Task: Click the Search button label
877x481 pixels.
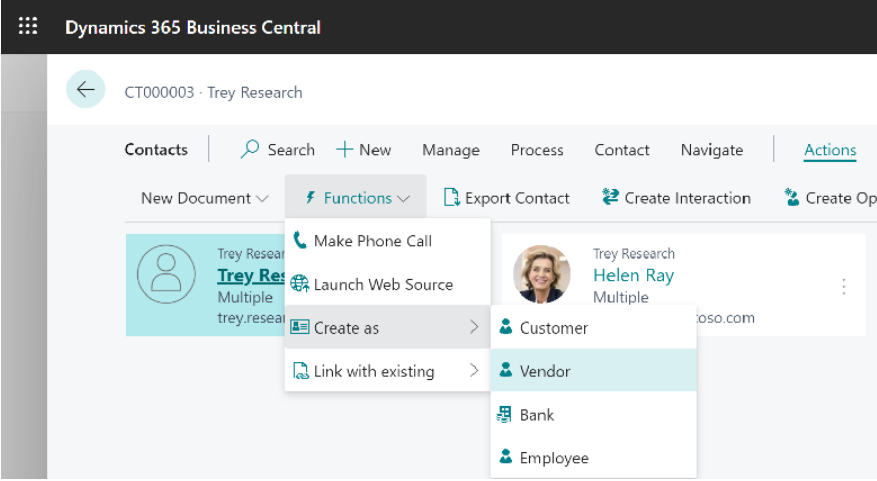Action: click(291, 150)
